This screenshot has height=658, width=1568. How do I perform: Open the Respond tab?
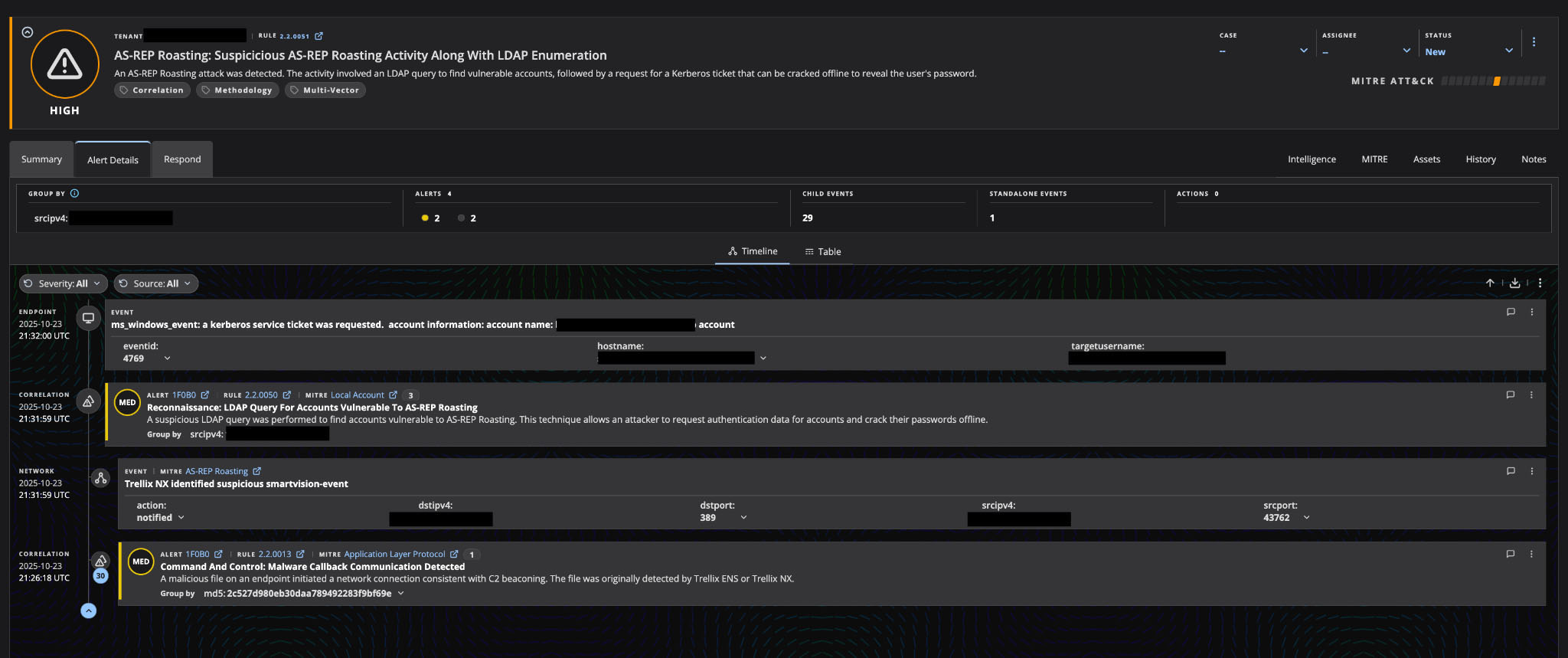point(182,159)
